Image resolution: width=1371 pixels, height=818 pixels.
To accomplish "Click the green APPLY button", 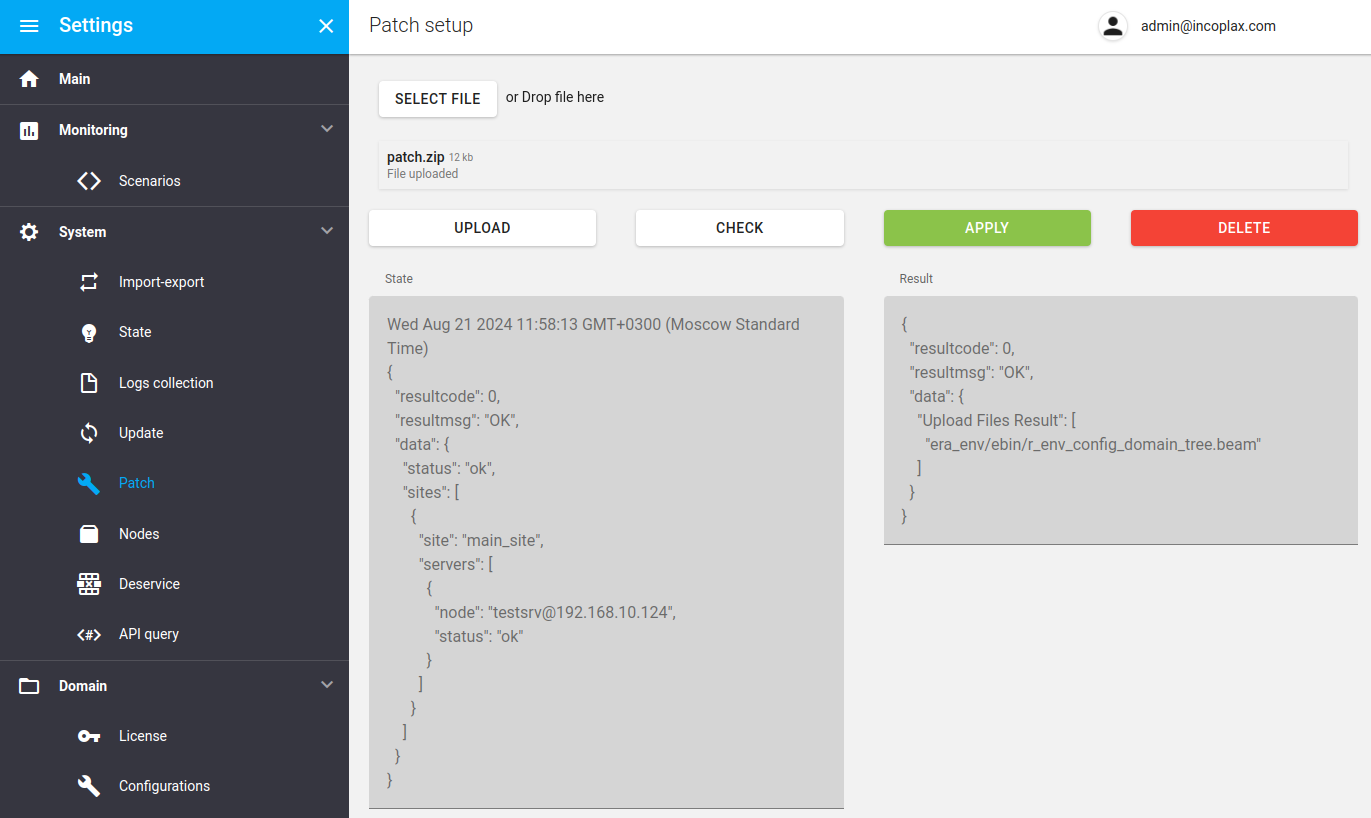I will point(987,228).
